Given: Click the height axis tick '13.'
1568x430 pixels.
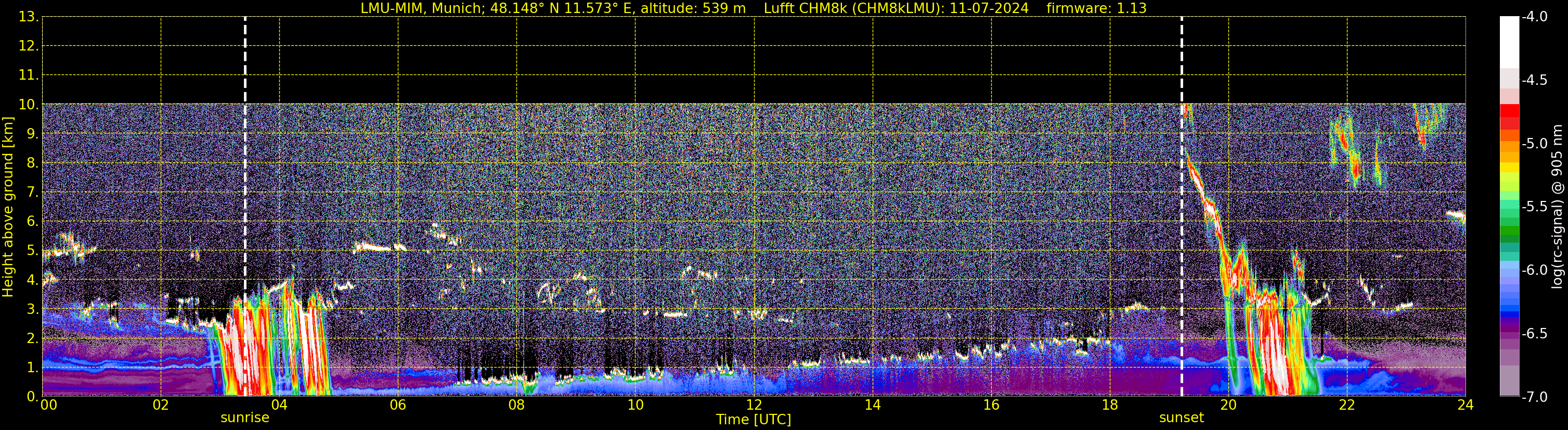Looking at the screenshot, I should point(29,17).
